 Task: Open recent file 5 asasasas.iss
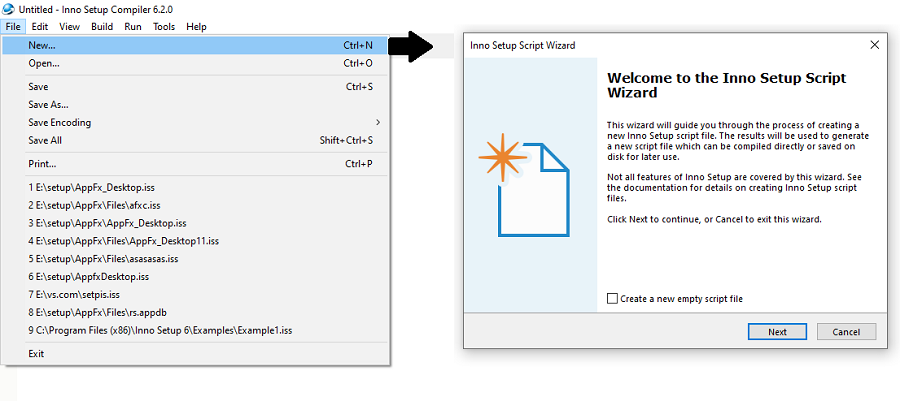[195, 259]
